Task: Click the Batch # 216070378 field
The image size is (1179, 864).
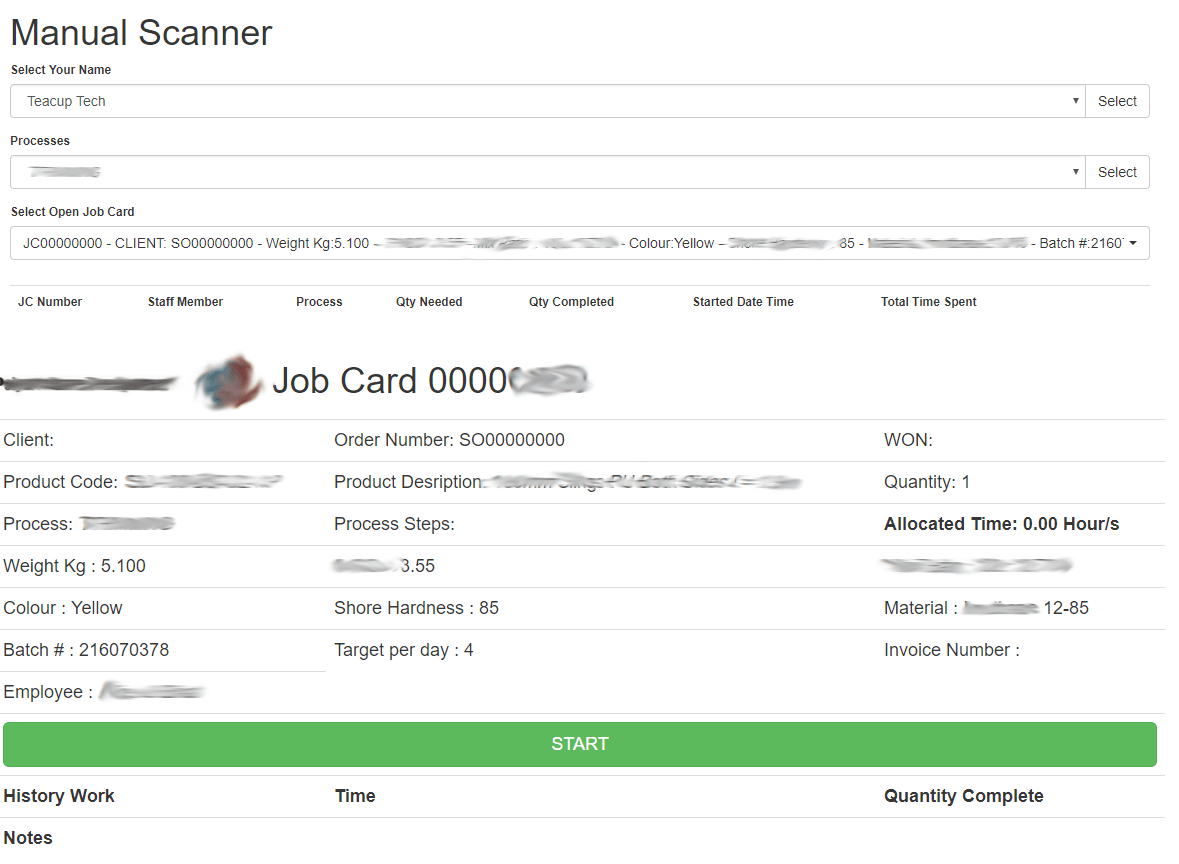Action: tap(86, 650)
